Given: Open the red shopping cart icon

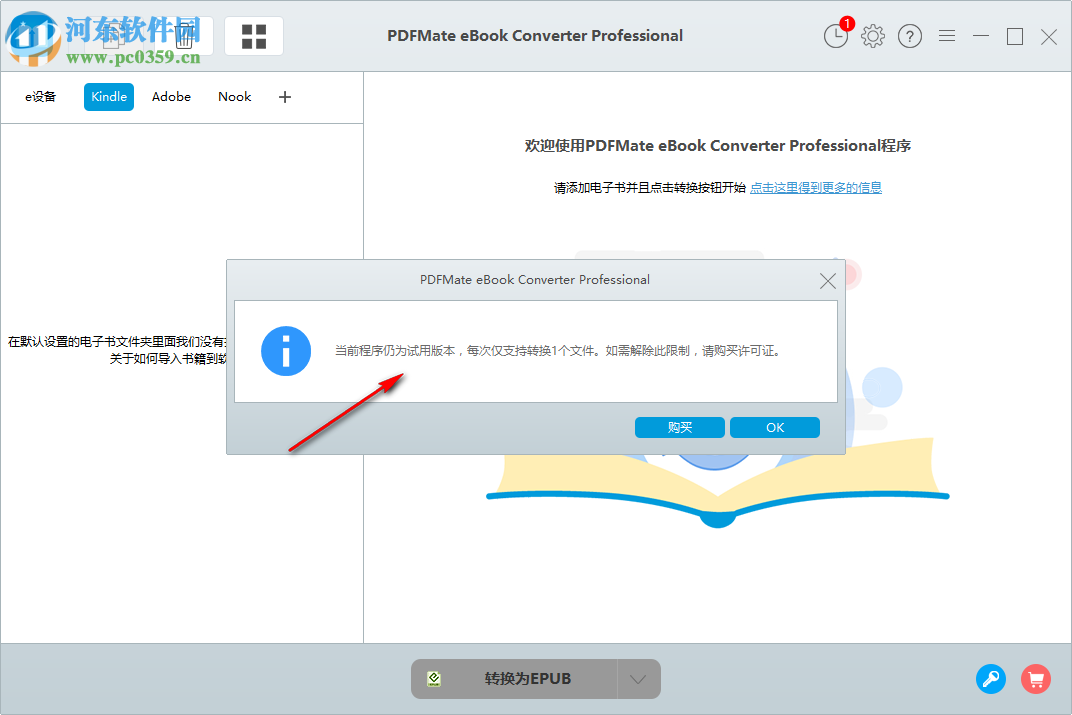Looking at the screenshot, I should pos(1036,679).
